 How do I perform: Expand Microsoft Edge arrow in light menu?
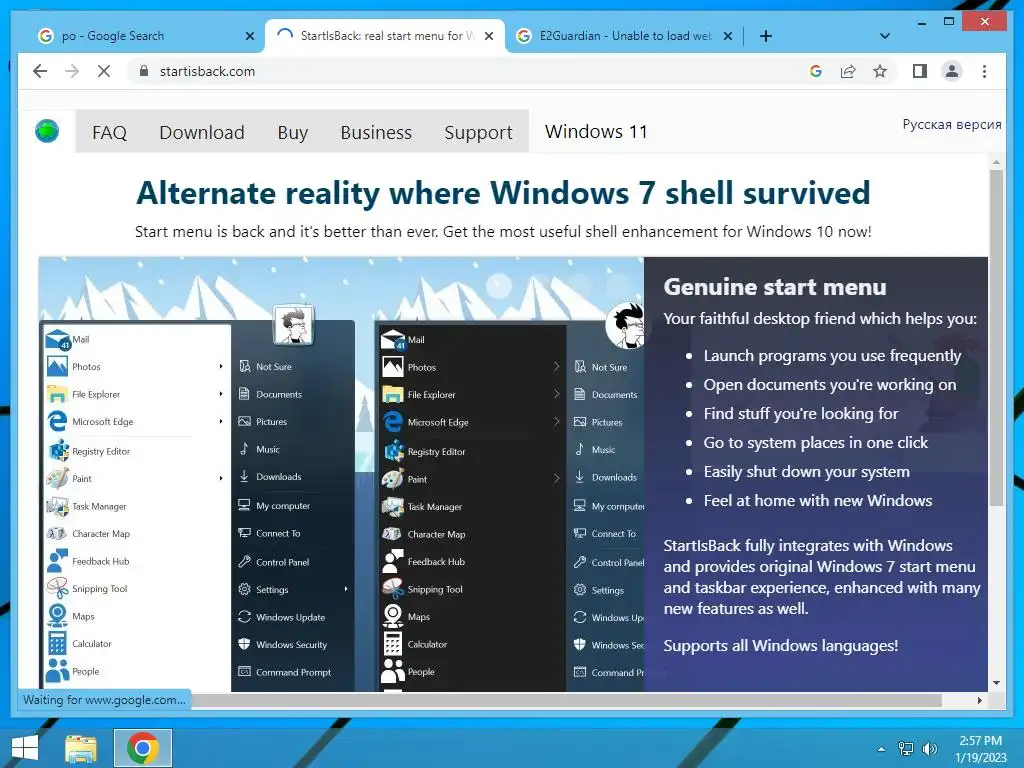(221, 421)
